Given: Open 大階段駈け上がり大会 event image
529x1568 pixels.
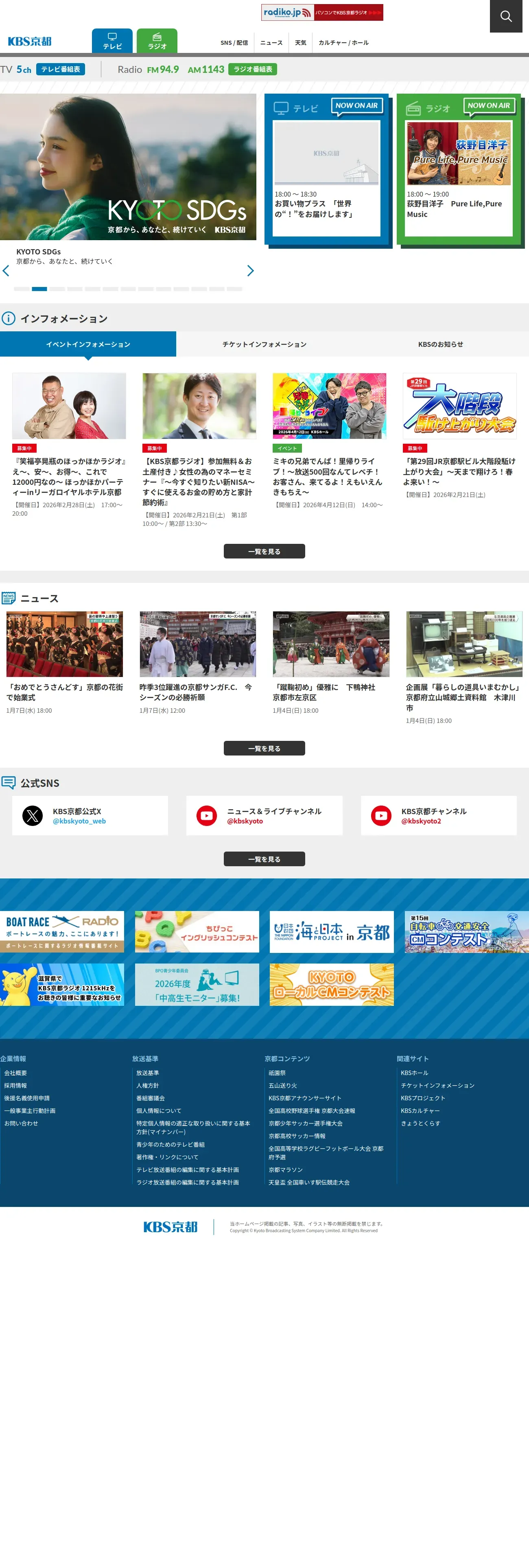Looking at the screenshot, I should click(459, 406).
